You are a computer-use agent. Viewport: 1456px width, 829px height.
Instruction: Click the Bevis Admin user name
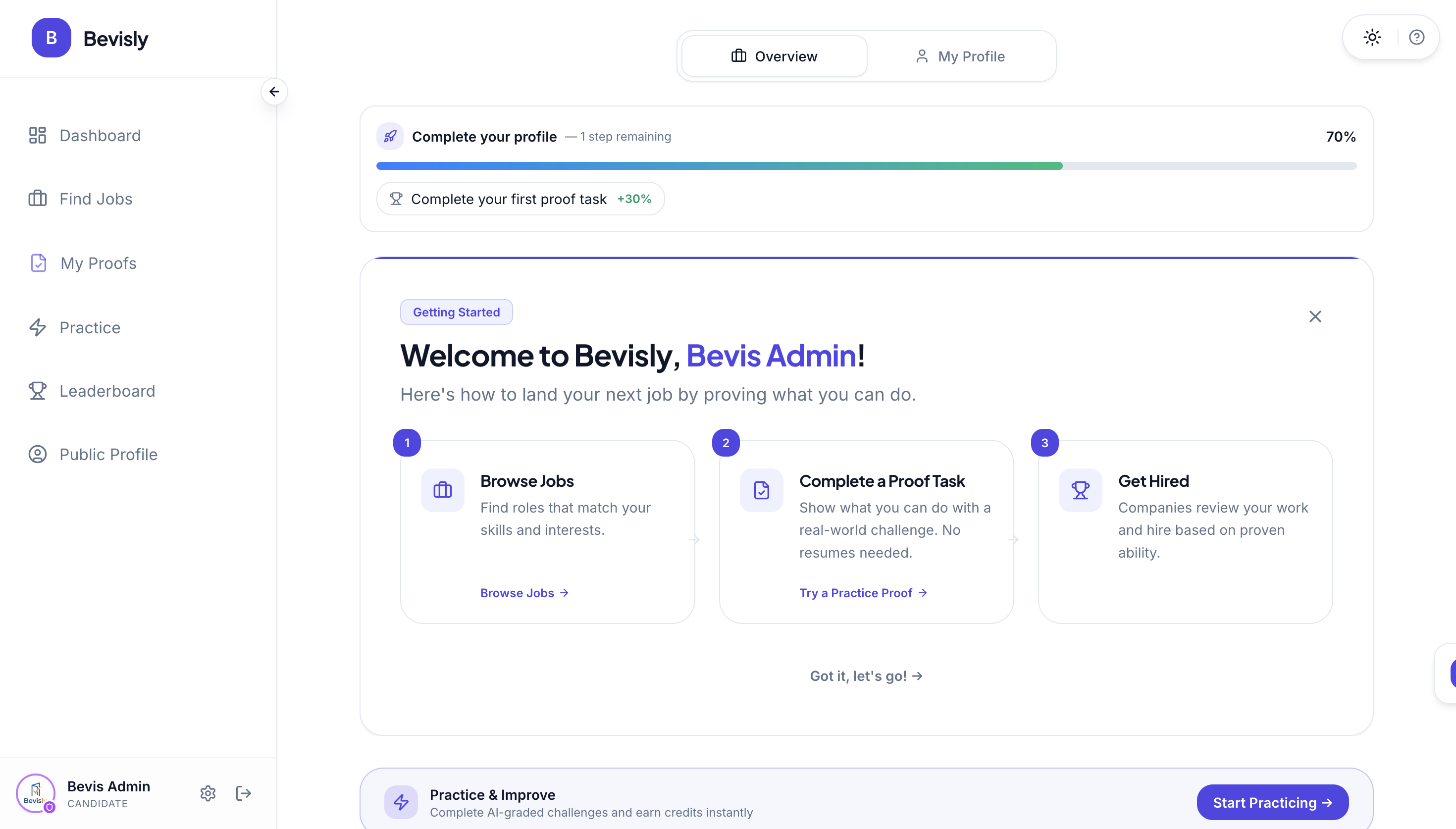(x=109, y=786)
